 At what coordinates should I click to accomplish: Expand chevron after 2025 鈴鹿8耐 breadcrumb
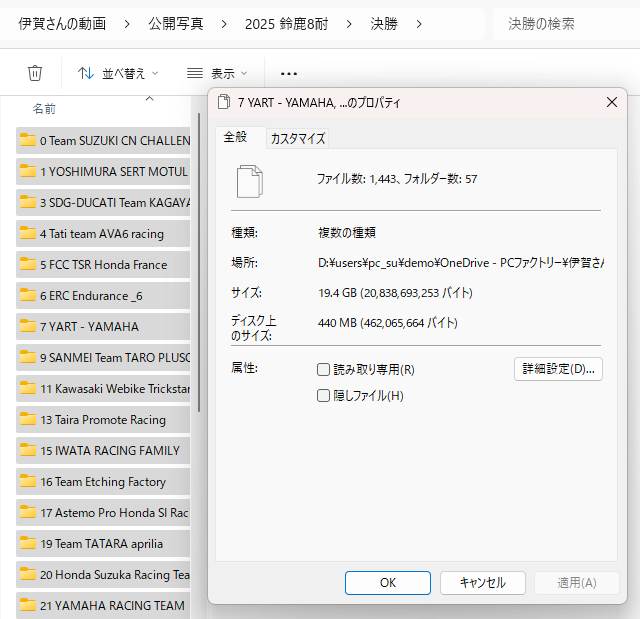coord(349,24)
